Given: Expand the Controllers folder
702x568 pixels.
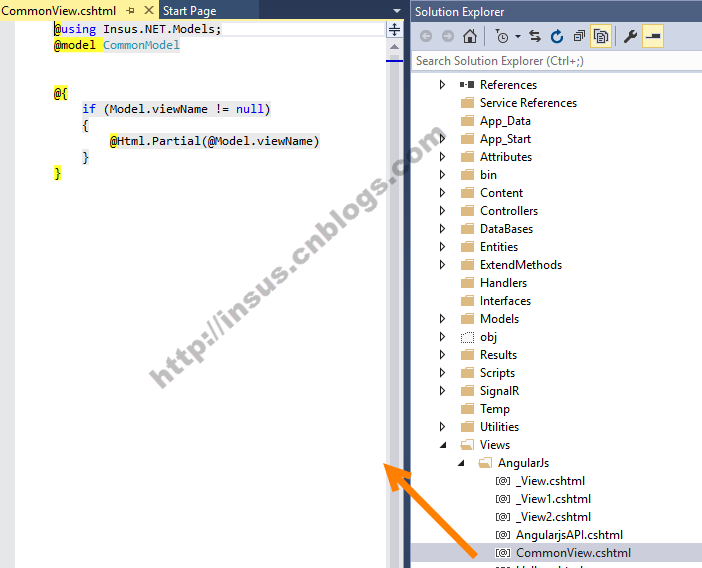Looking at the screenshot, I should click(442, 210).
